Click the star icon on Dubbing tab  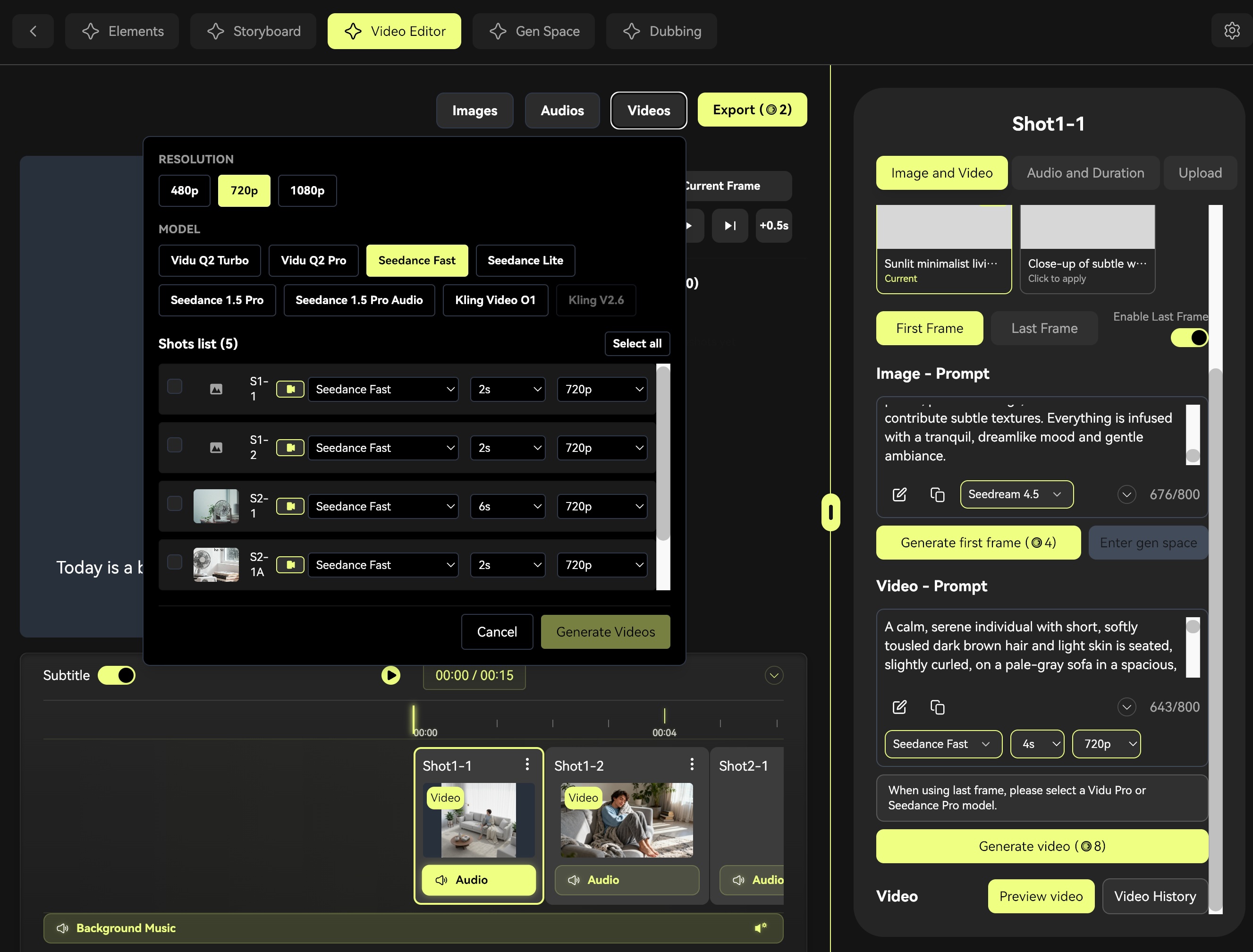click(632, 31)
